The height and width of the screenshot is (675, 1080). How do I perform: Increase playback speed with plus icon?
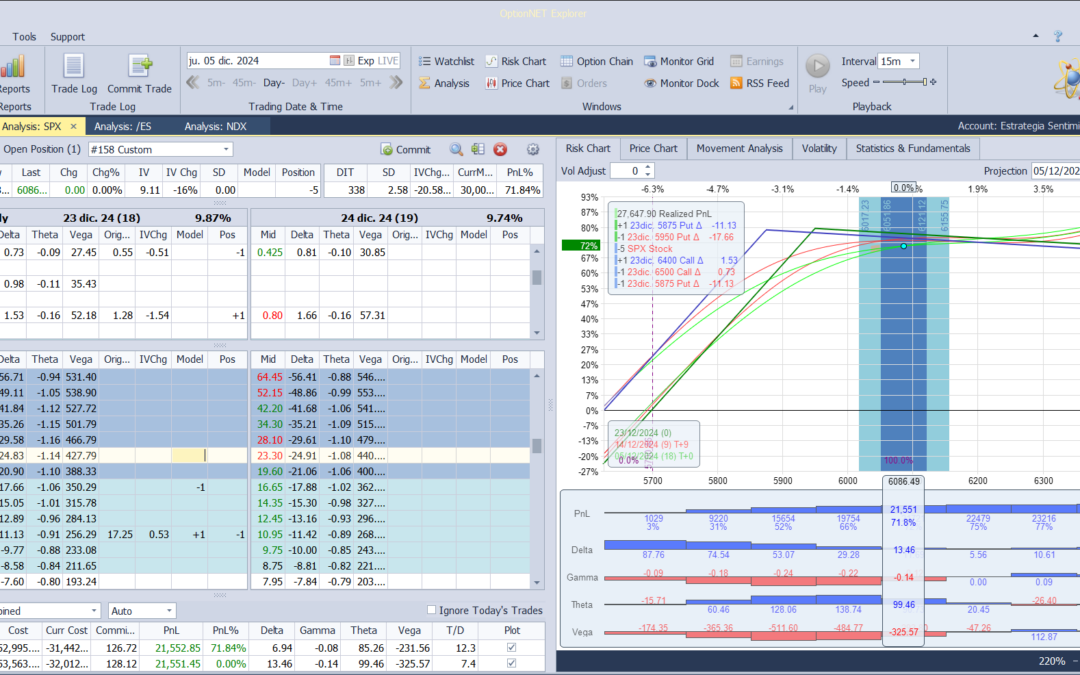tap(933, 82)
